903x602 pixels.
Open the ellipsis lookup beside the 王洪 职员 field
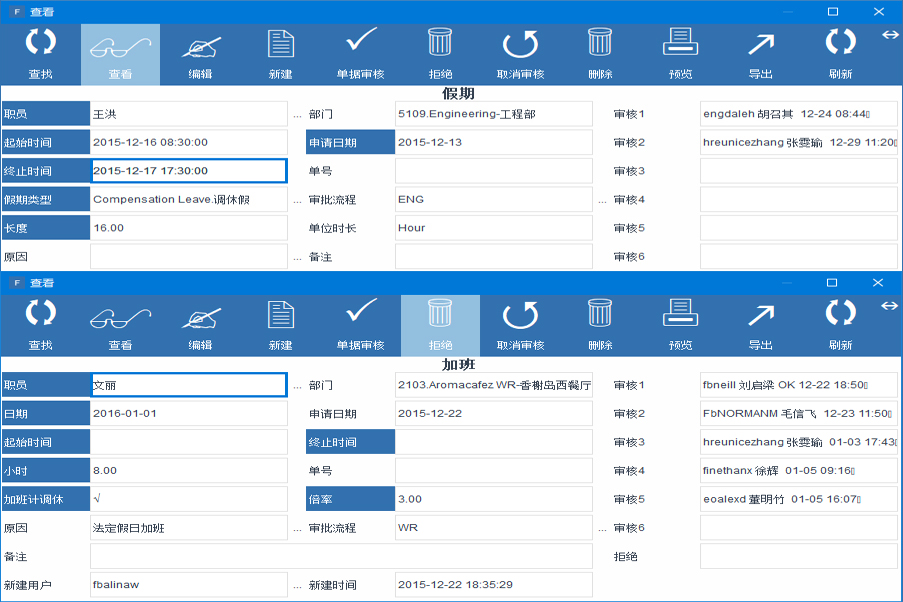coord(297,115)
